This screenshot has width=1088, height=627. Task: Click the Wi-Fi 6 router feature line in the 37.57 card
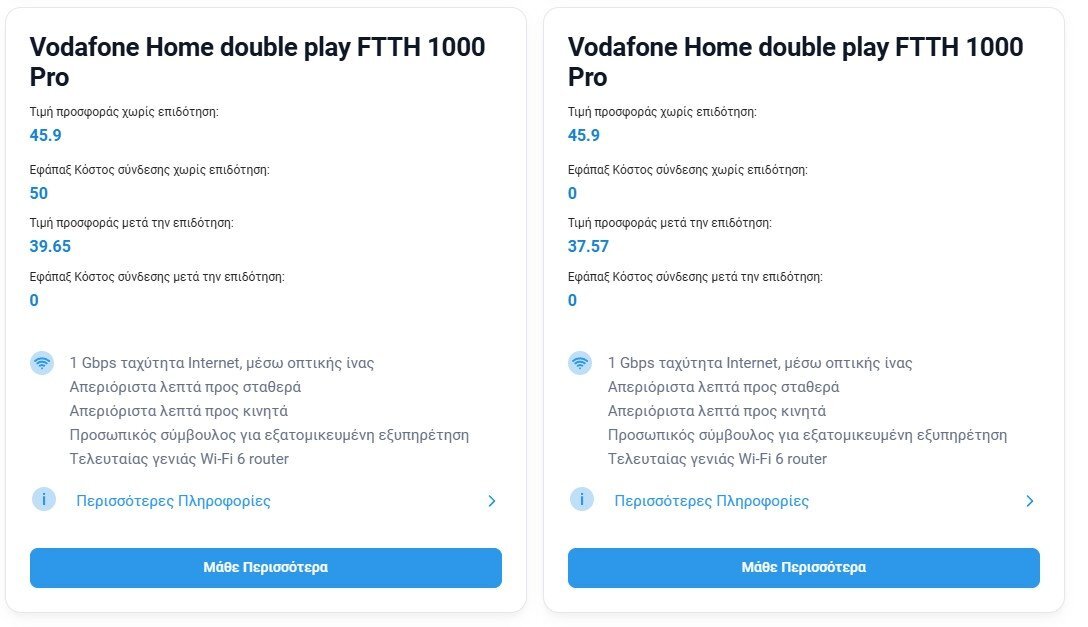(717, 458)
